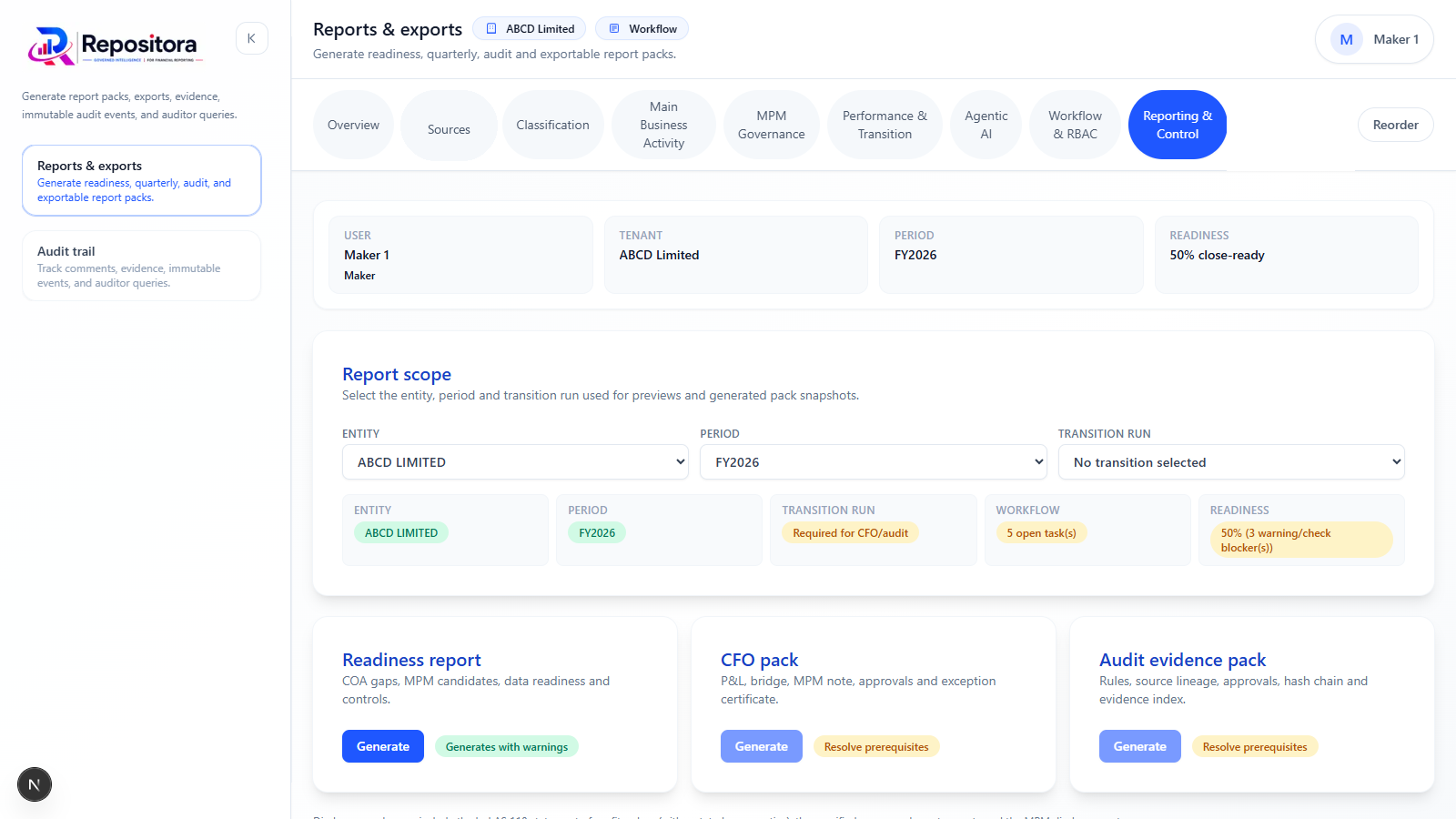Click Generate under CFO pack

pyautogui.click(x=762, y=746)
